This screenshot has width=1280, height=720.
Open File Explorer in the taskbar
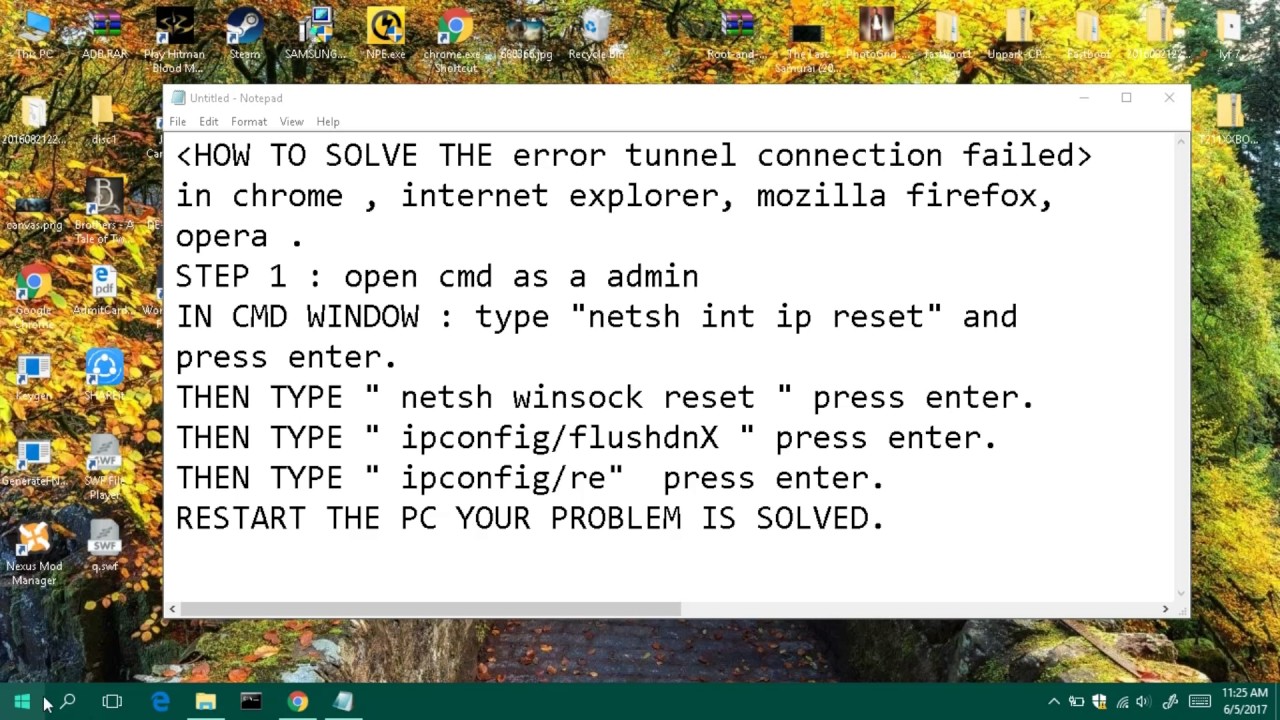[x=205, y=702]
